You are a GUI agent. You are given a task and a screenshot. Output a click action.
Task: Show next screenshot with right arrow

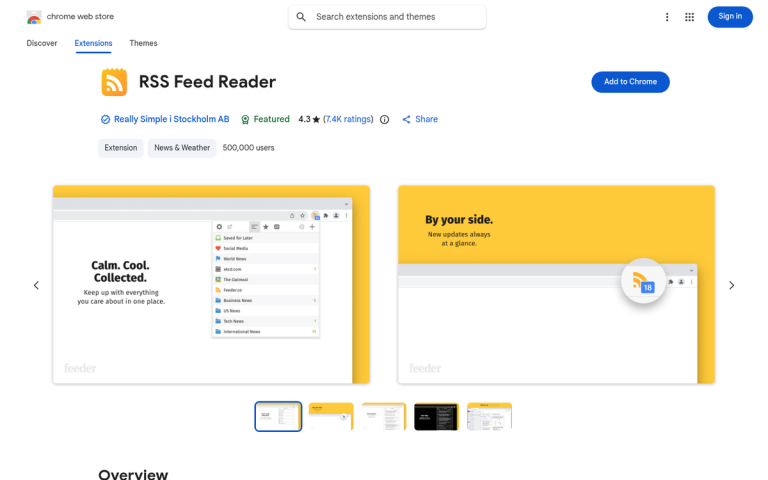click(731, 285)
